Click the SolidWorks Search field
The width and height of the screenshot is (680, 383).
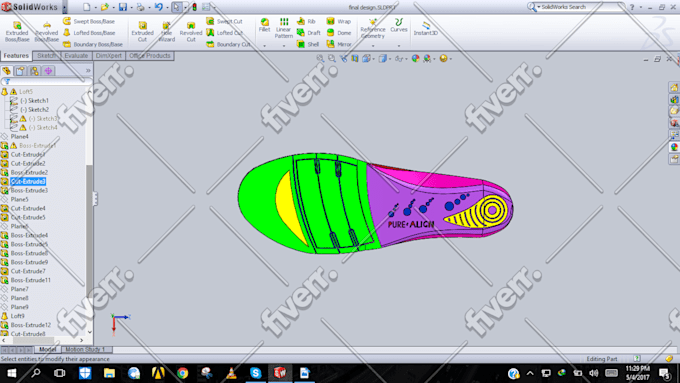[577, 7]
